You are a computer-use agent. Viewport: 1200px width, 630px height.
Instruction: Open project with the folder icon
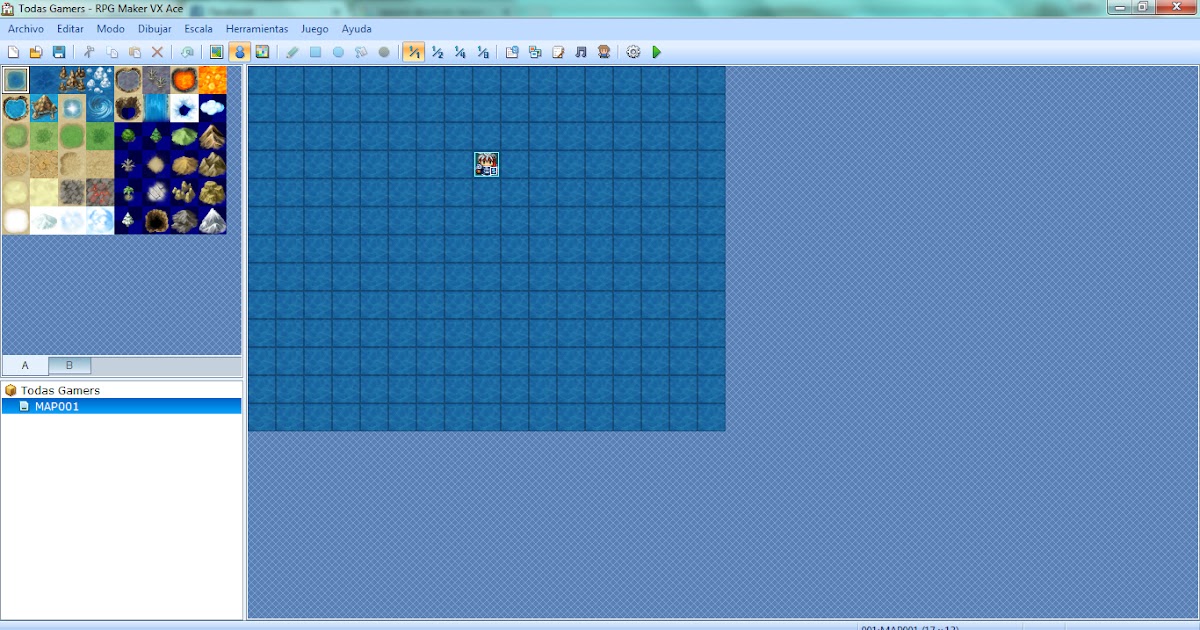36,52
